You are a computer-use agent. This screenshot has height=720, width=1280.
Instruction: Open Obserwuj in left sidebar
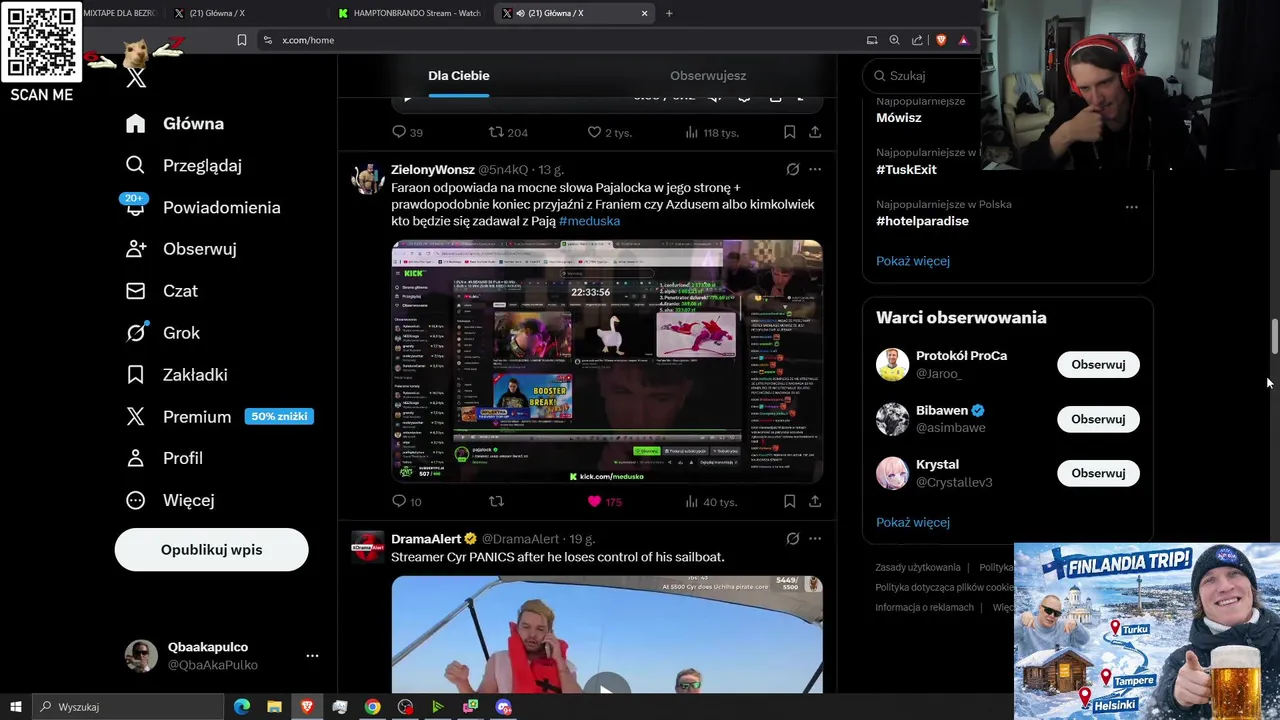pos(181,249)
